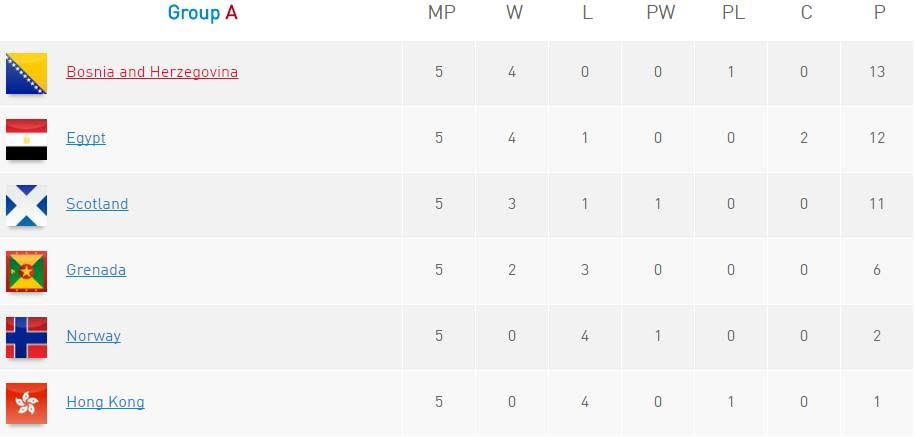Click the Group A heading
The image size is (914, 437).
(203, 13)
